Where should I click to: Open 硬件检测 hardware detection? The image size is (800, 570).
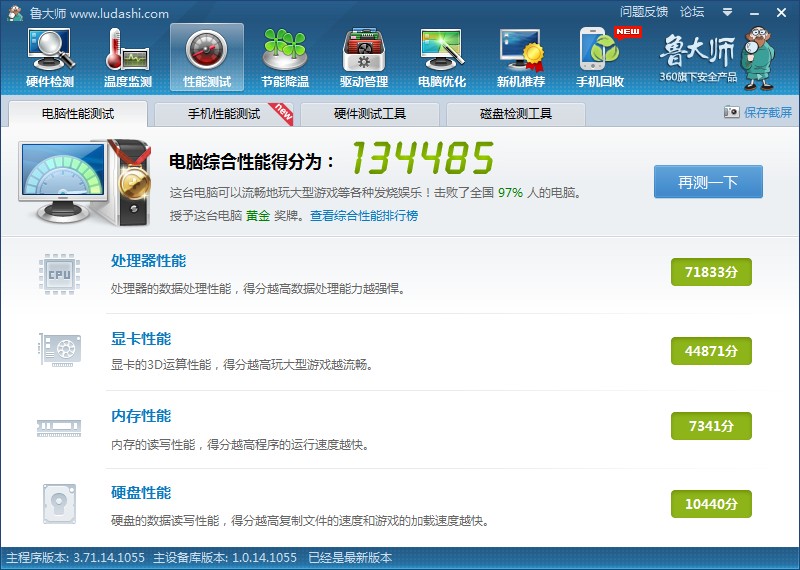pos(50,58)
